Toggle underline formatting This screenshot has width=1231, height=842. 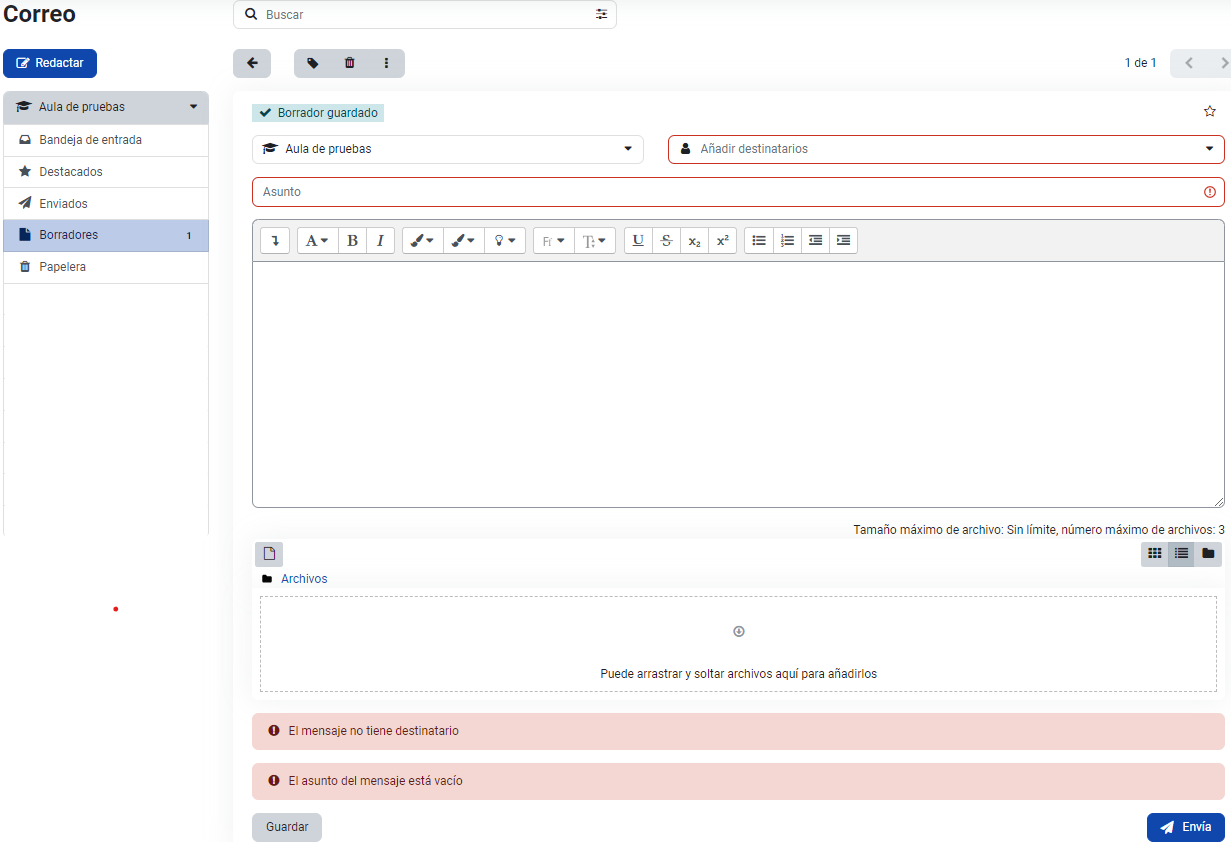coord(638,241)
